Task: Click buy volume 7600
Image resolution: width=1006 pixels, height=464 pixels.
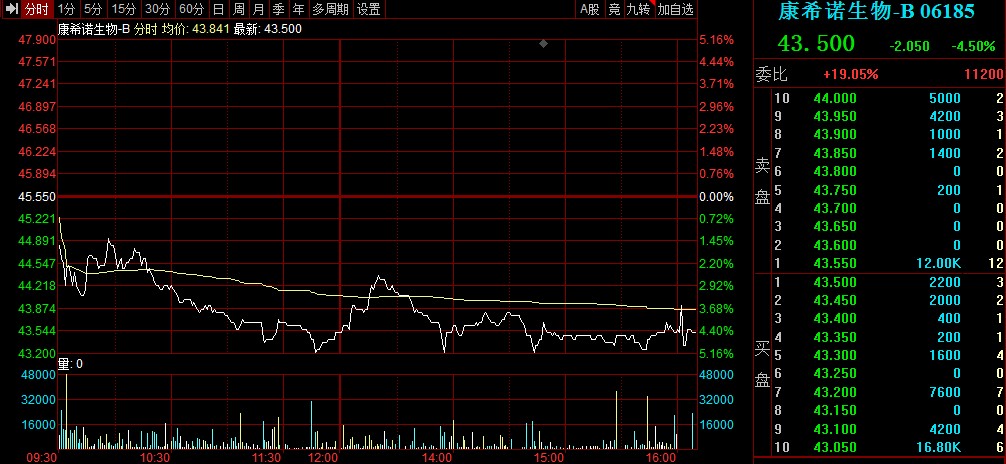Action: click(944, 392)
